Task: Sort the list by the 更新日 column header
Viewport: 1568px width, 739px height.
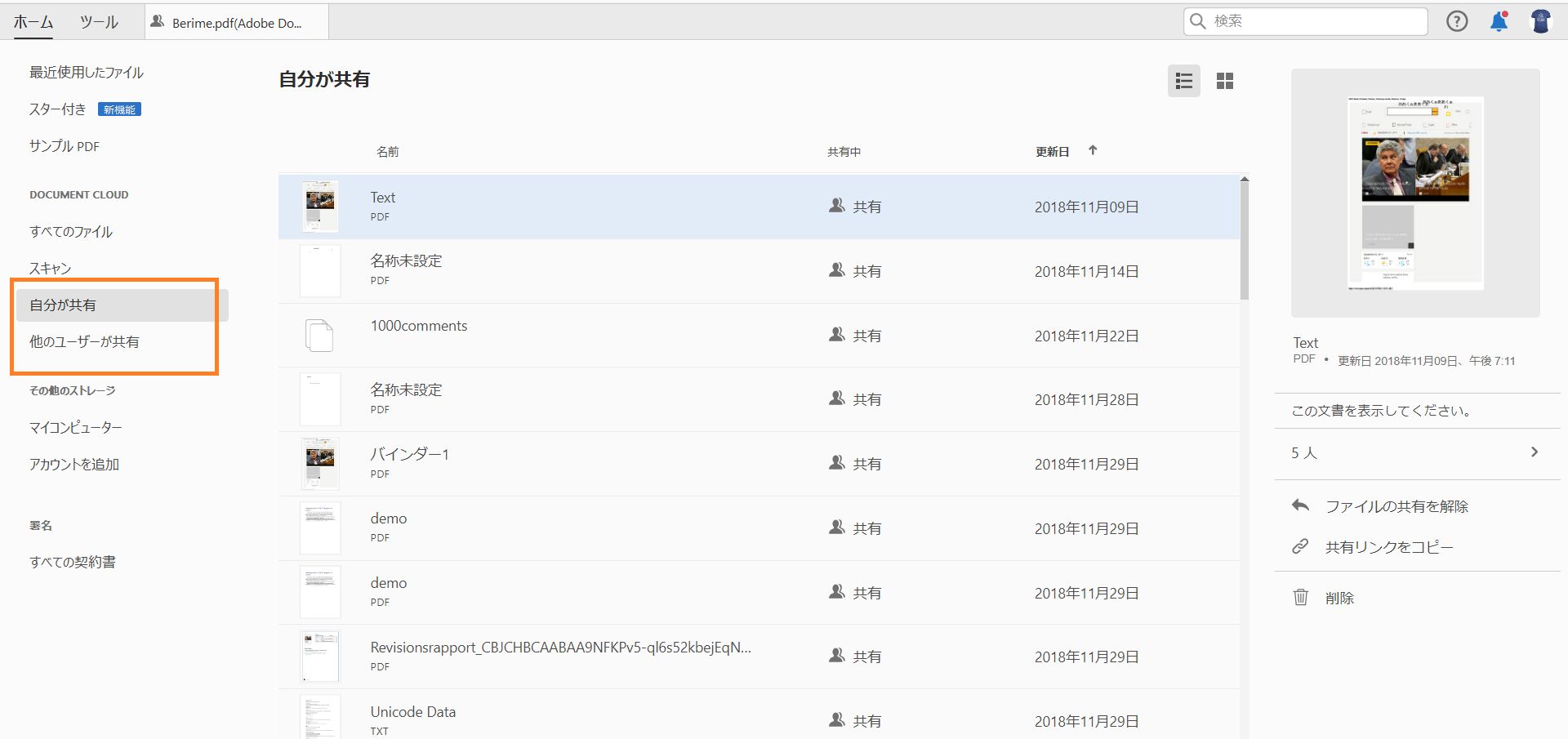Action: pyautogui.click(x=1053, y=152)
